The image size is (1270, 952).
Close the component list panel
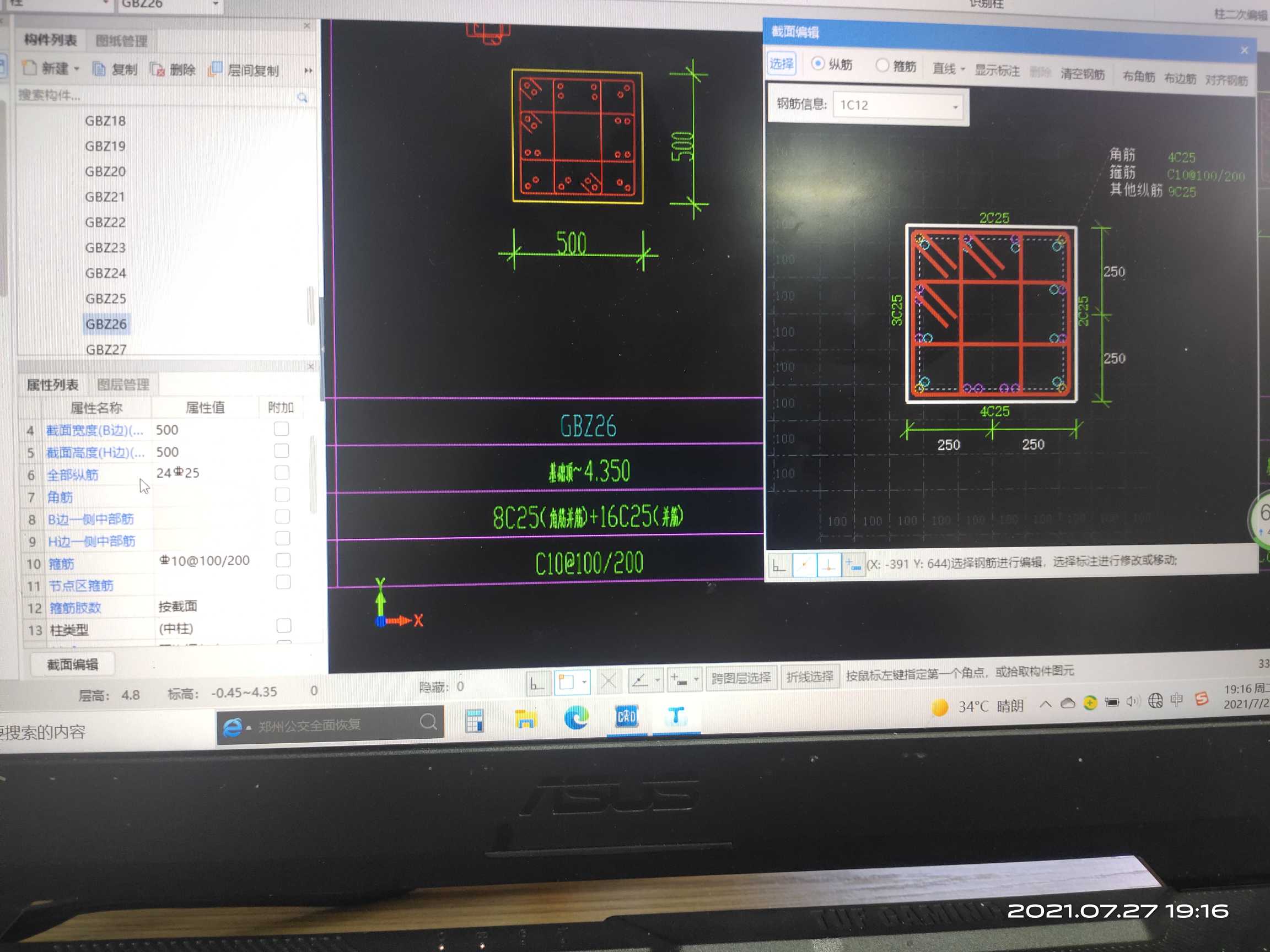coord(307,26)
